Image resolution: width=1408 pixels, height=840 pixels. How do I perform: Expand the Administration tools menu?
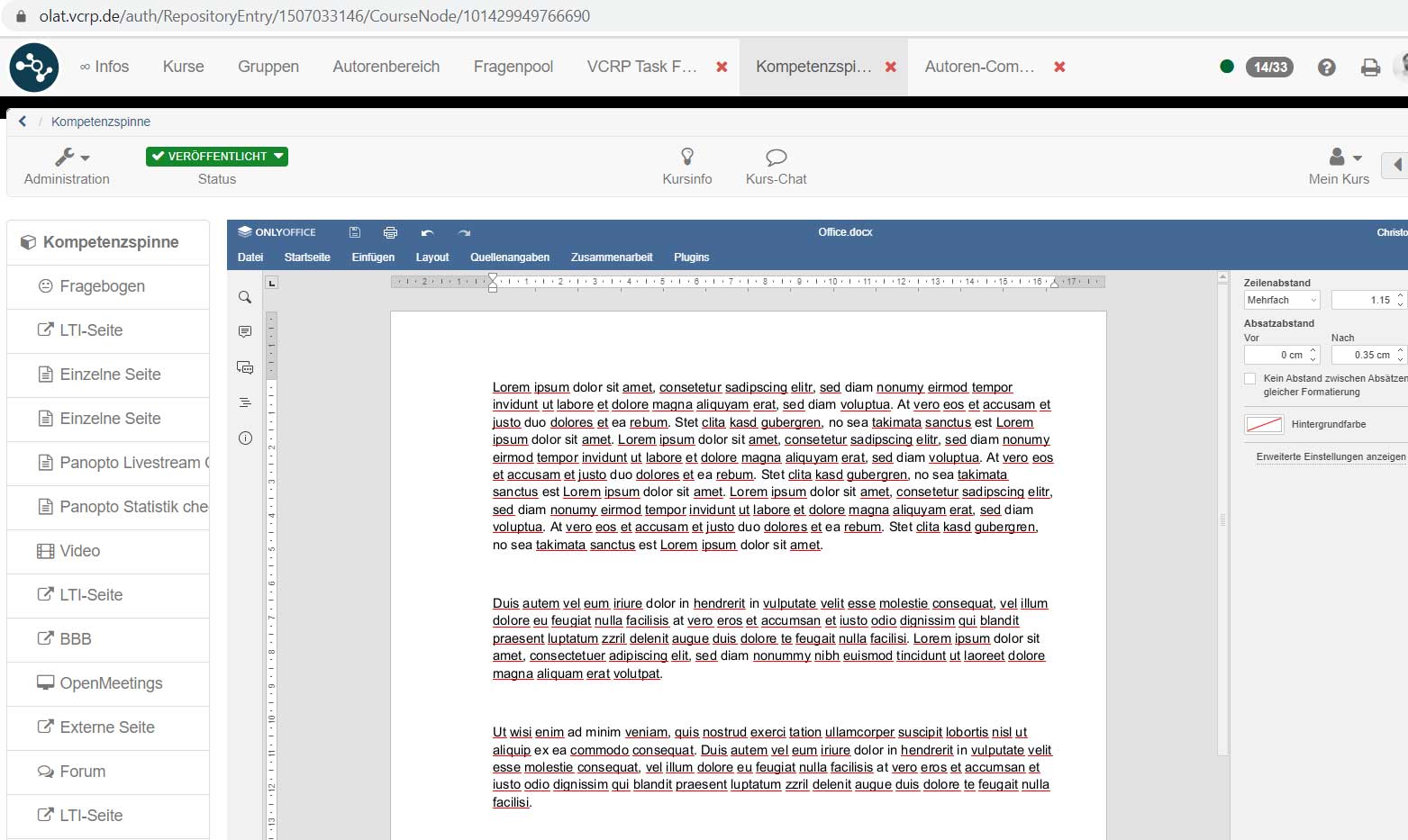71,158
